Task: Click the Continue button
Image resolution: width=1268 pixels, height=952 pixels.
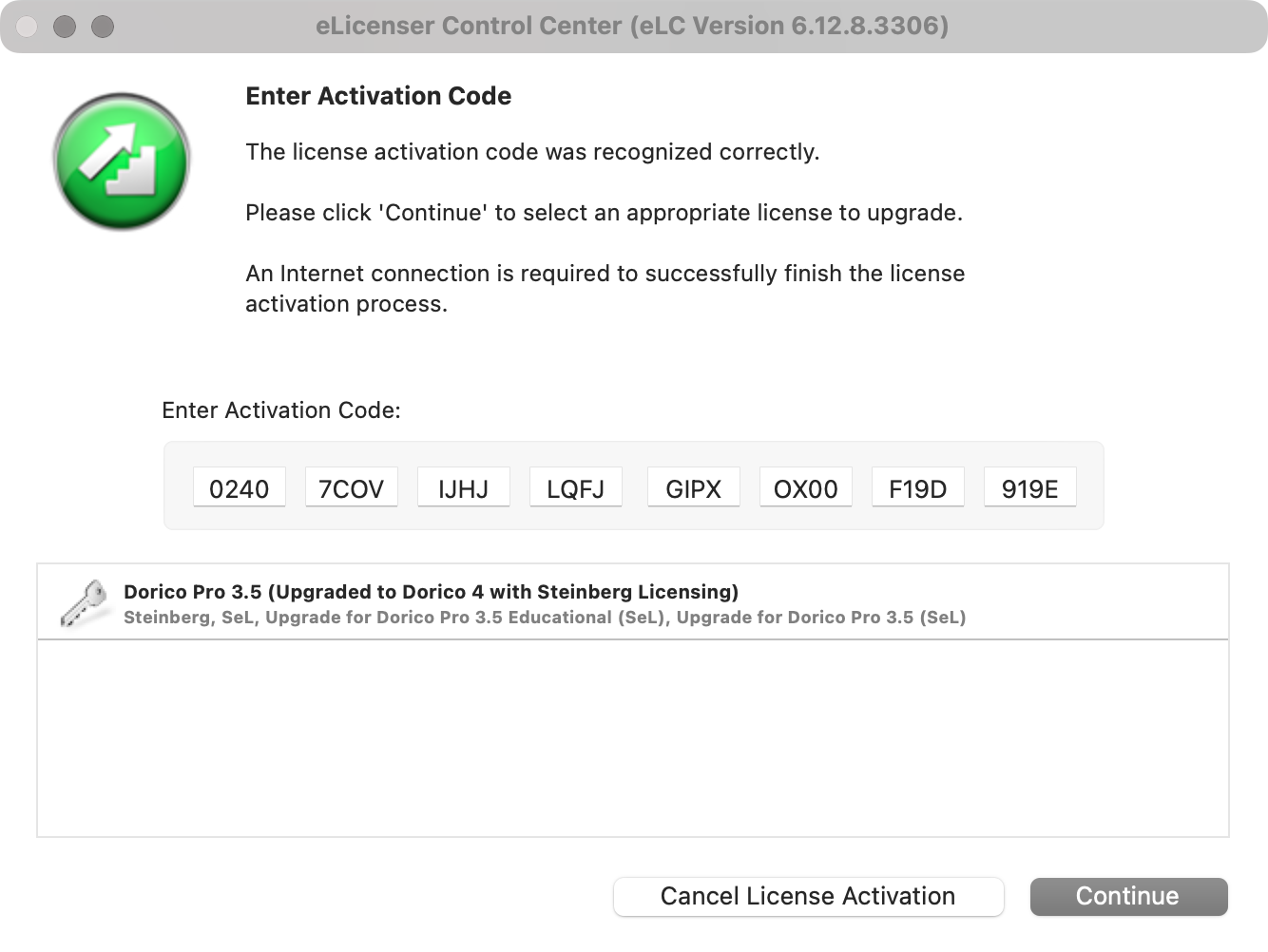Action: coord(1128,896)
